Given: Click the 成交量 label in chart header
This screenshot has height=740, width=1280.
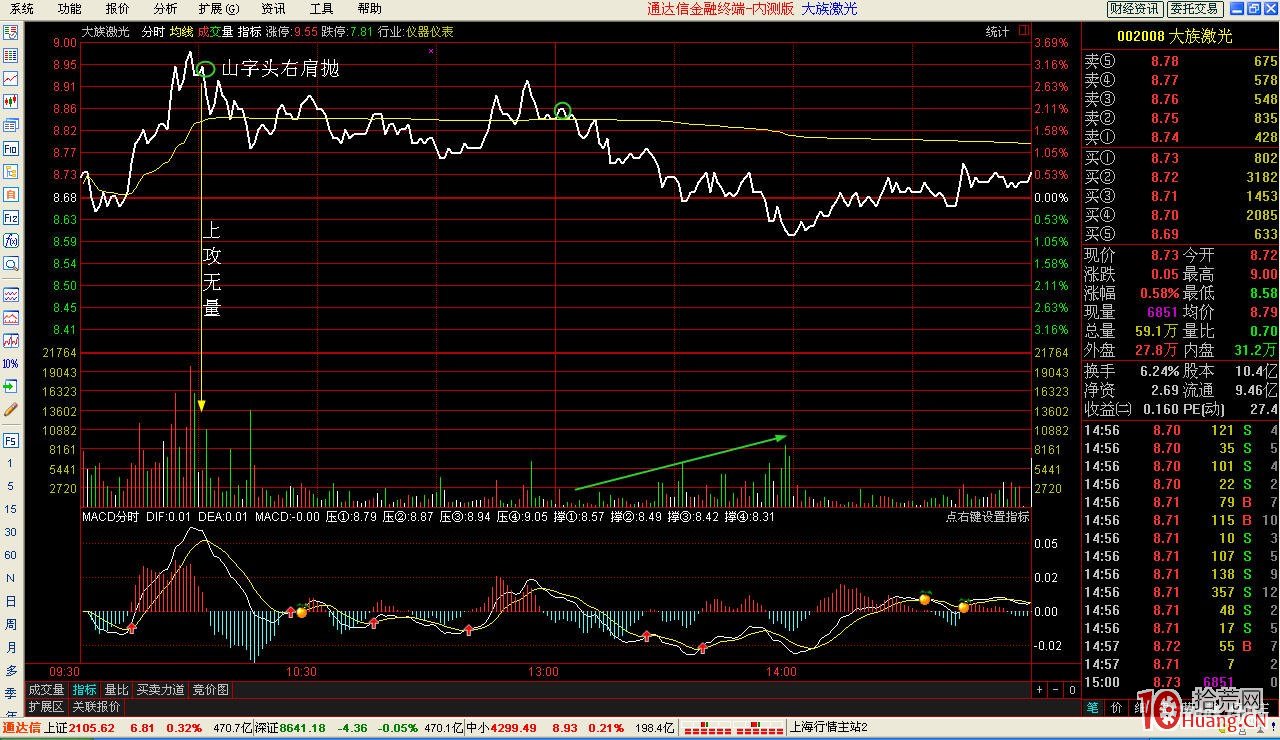Looking at the screenshot, I should coord(215,32).
